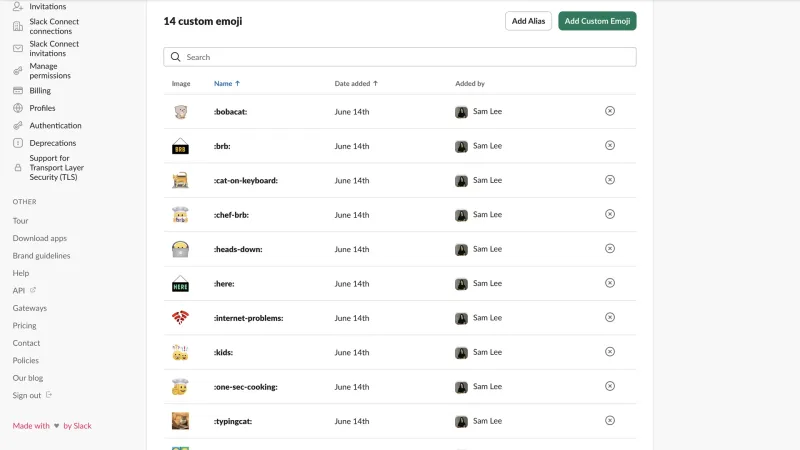Image resolution: width=800 pixels, height=450 pixels.
Task: Sign out of the workspace
Action: [x=32, y=395]
